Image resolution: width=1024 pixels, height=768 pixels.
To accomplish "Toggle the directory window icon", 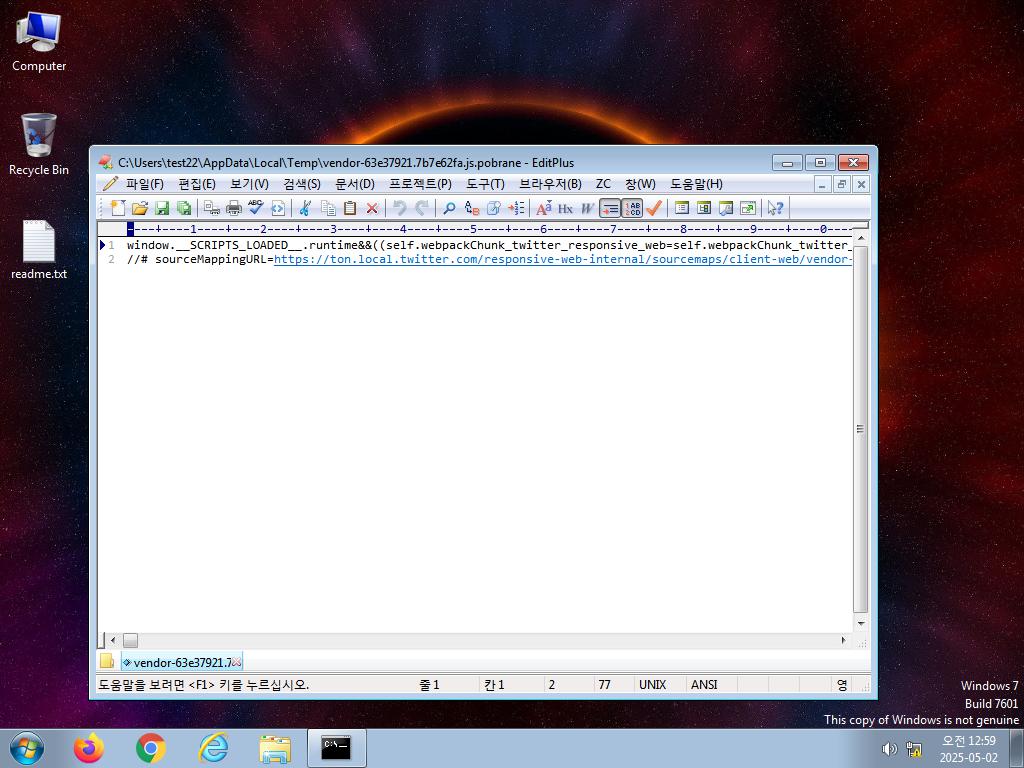I will point(682,208).
